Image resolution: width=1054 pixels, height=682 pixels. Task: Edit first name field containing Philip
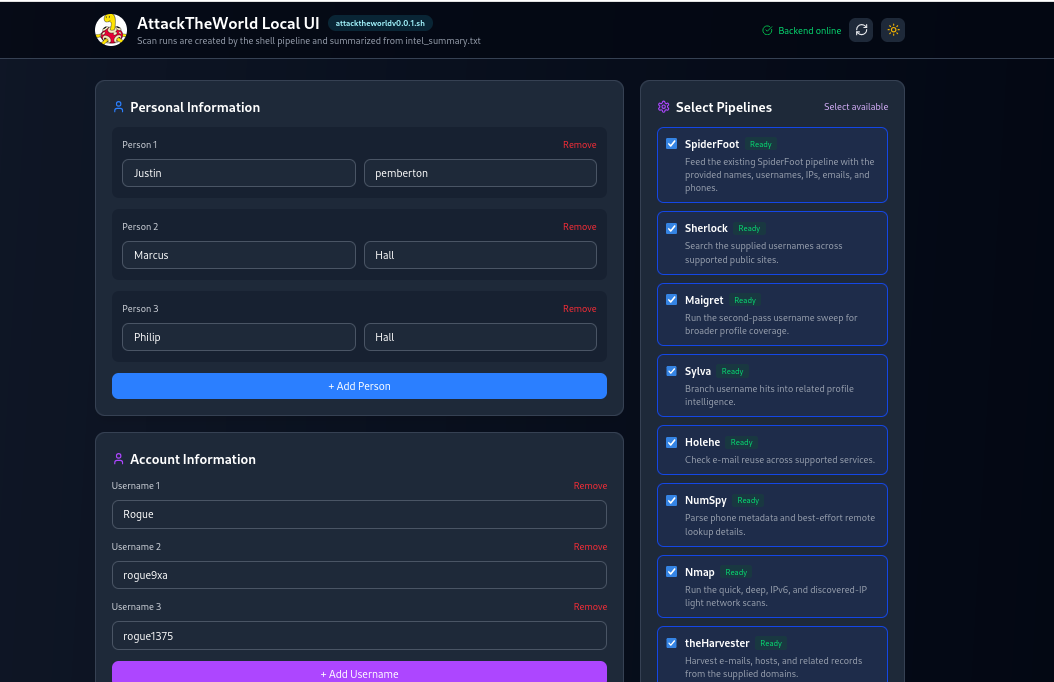(x=239, y=337)
